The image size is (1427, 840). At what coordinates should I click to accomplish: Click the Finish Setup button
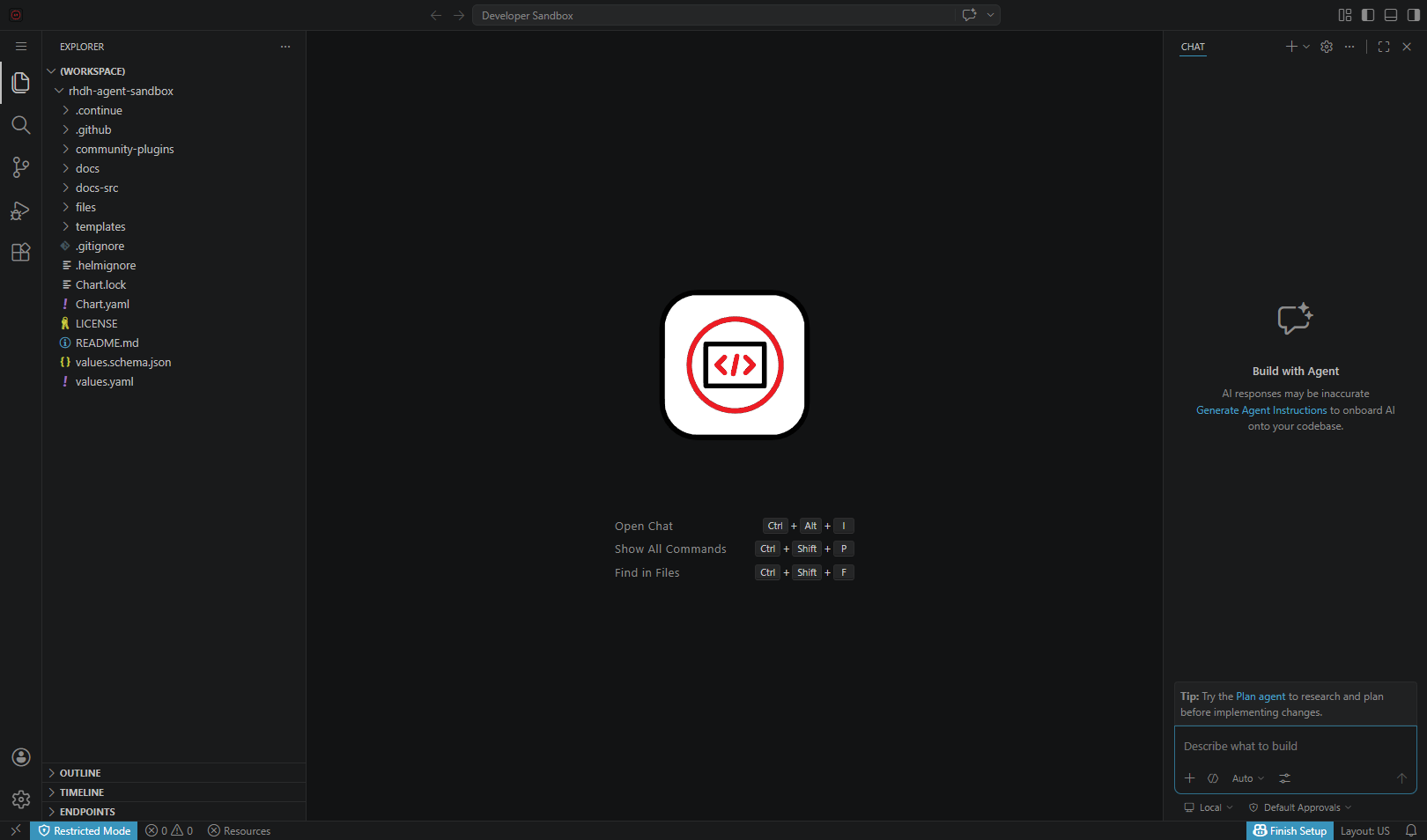[1290, 830]
